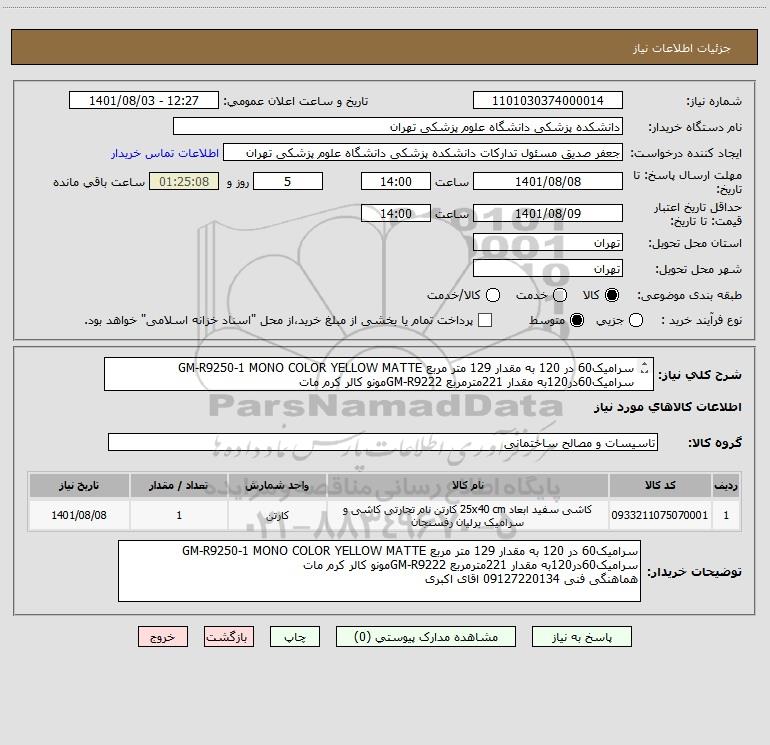Click the 'شماره نیاز' field 1101030374000014

(548, 101)
